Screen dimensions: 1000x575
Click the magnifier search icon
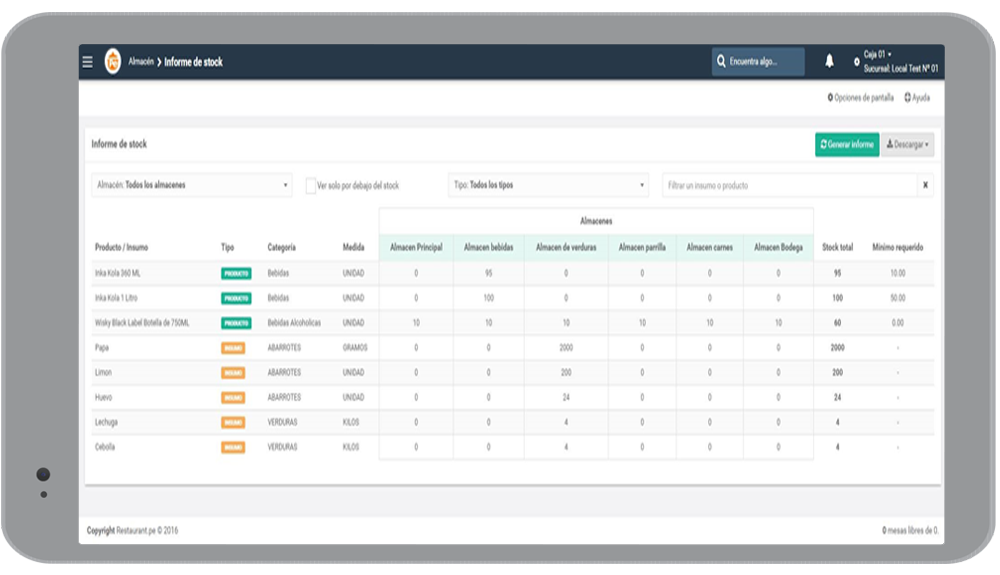pyautogui.click(x=721, y=61)
